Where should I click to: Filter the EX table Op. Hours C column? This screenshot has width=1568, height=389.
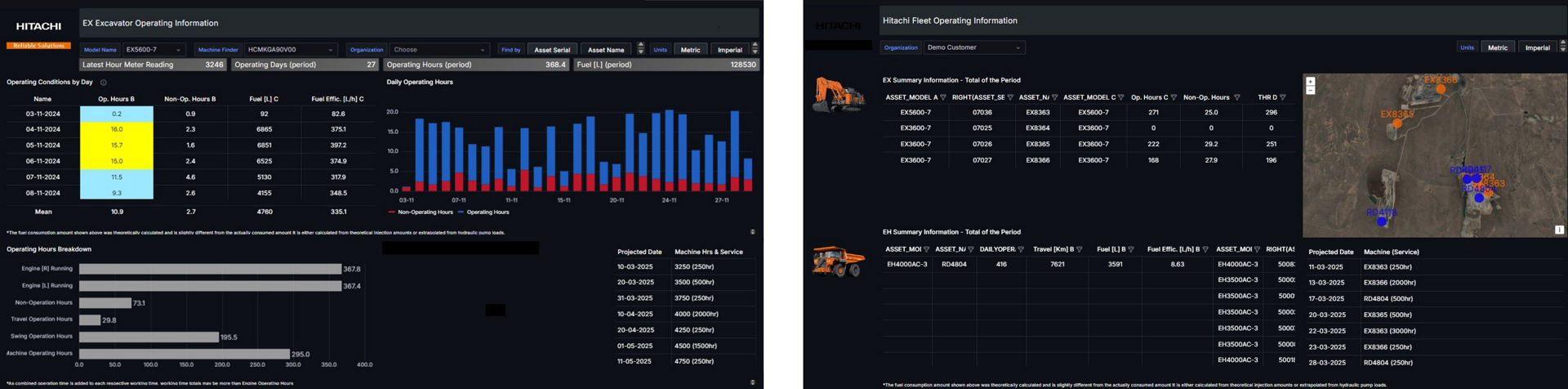[x=1174, y=97]
